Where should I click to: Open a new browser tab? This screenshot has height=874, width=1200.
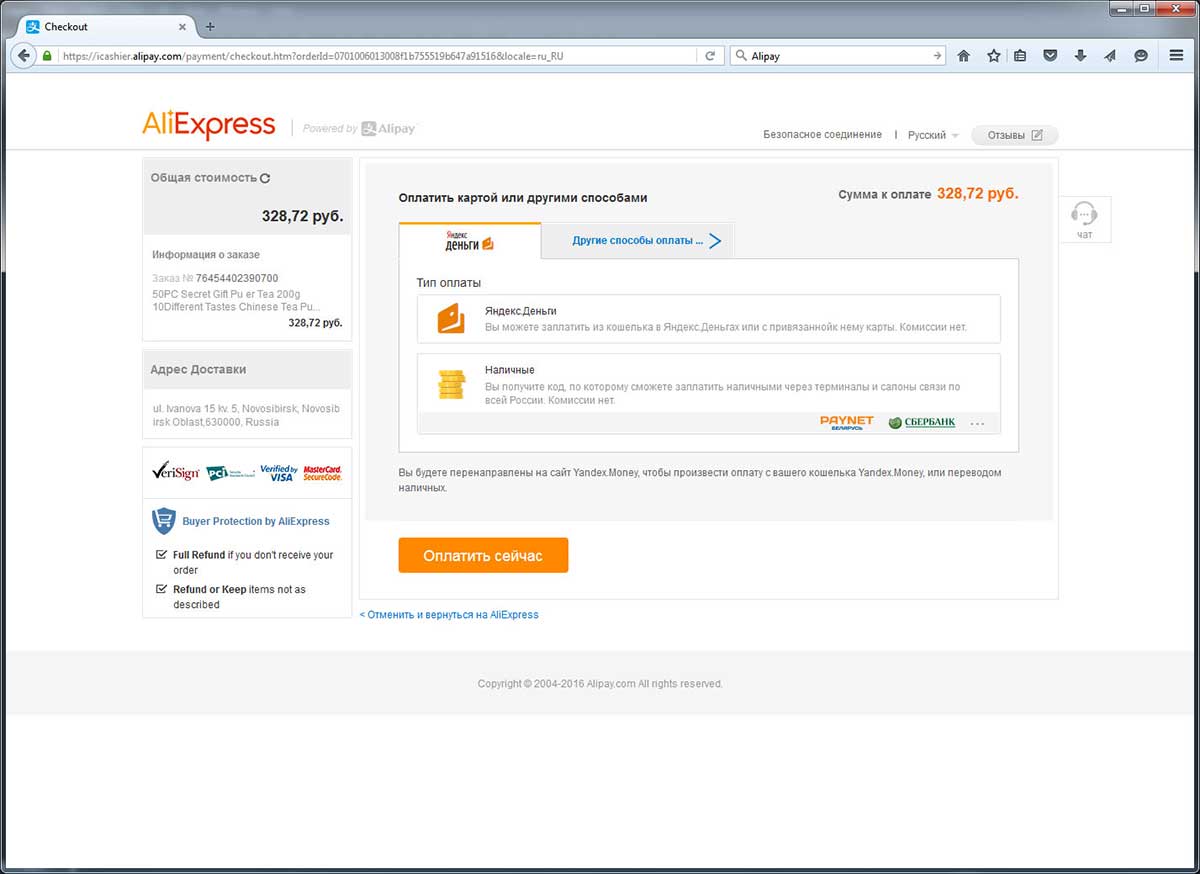pyautogui.click(x=210, y=27)
